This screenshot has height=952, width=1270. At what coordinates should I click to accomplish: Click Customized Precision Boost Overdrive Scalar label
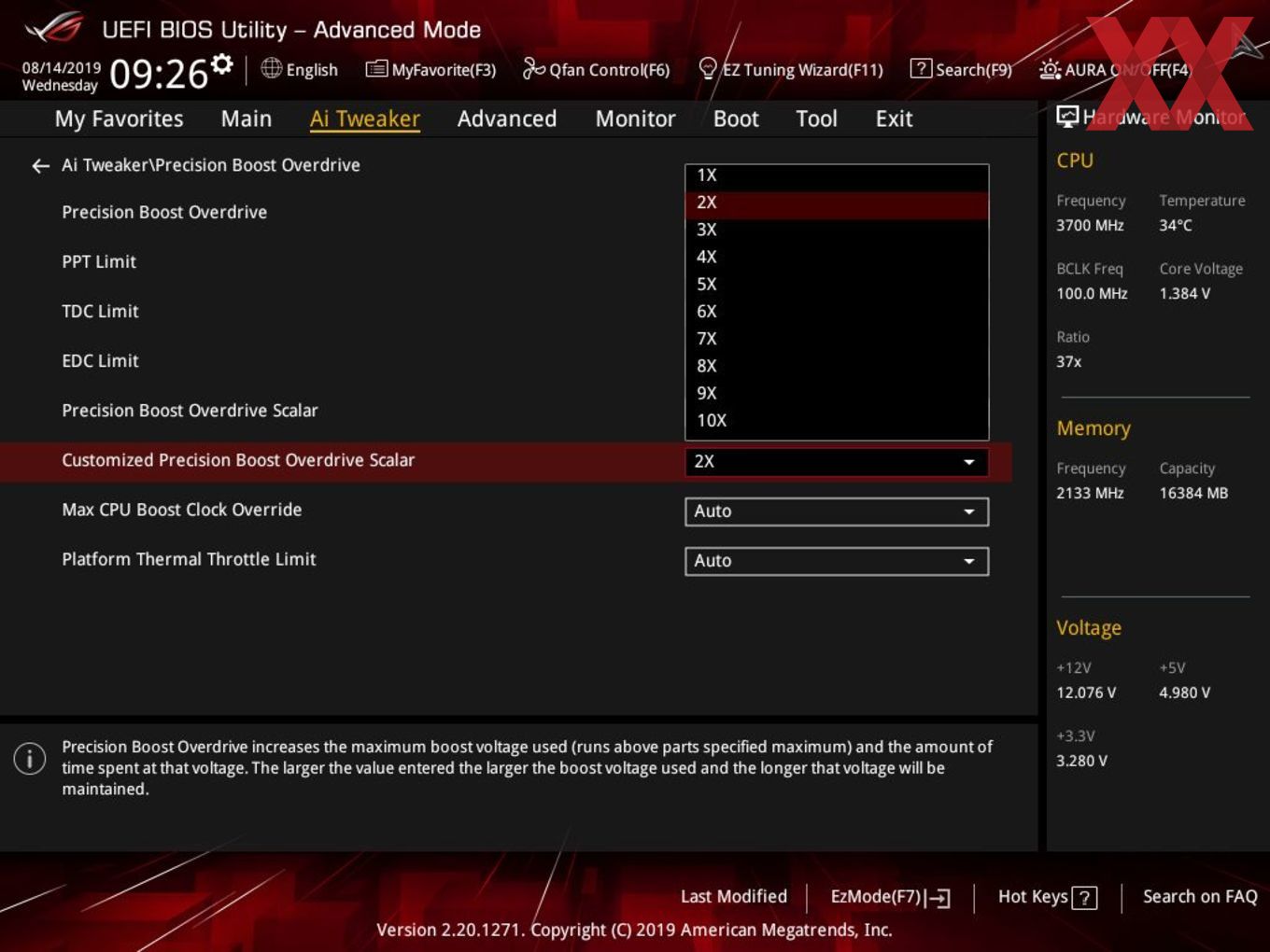pyautogui.click(x=238, y=460)
